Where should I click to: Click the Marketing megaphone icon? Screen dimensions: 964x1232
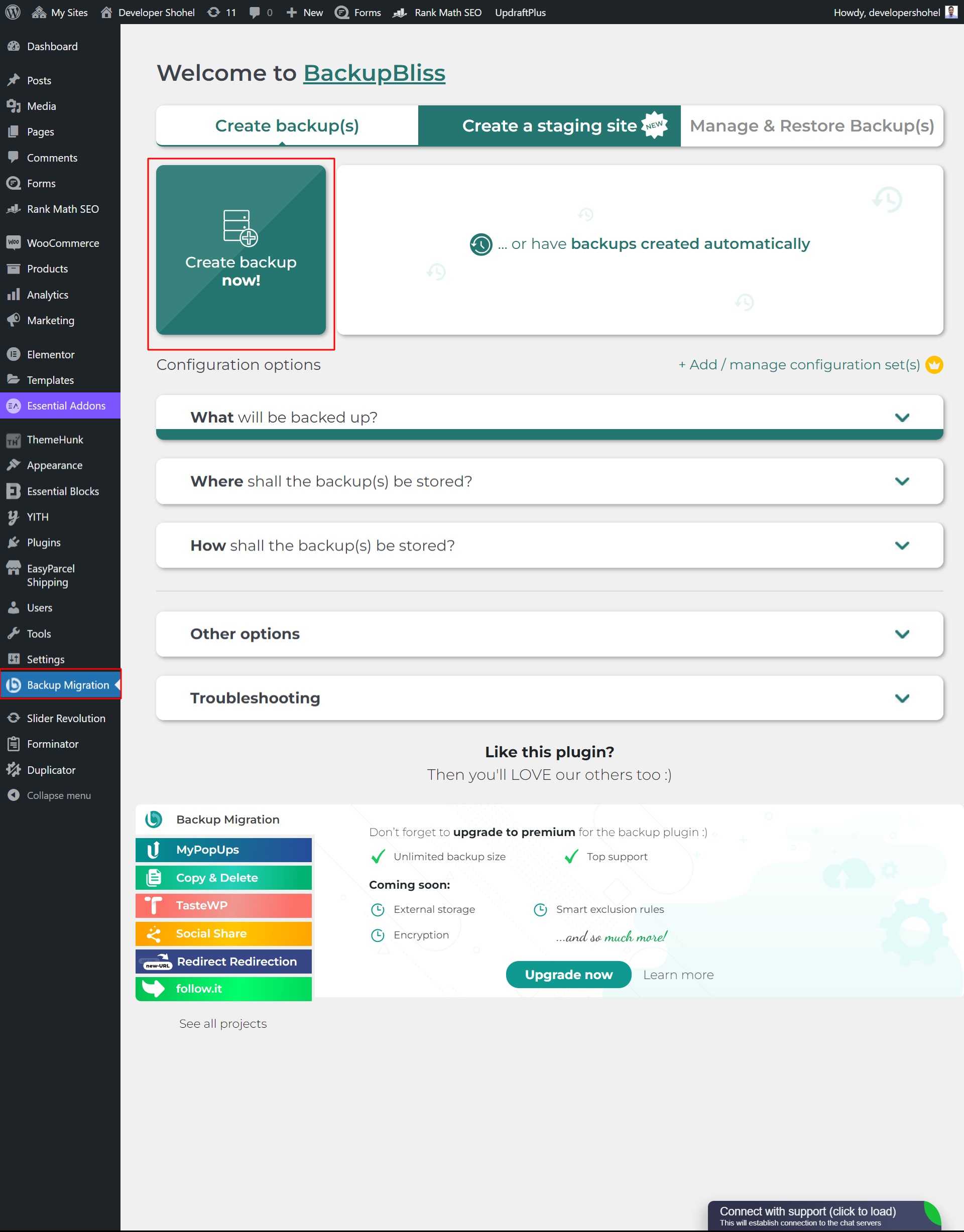click(14, 320)
